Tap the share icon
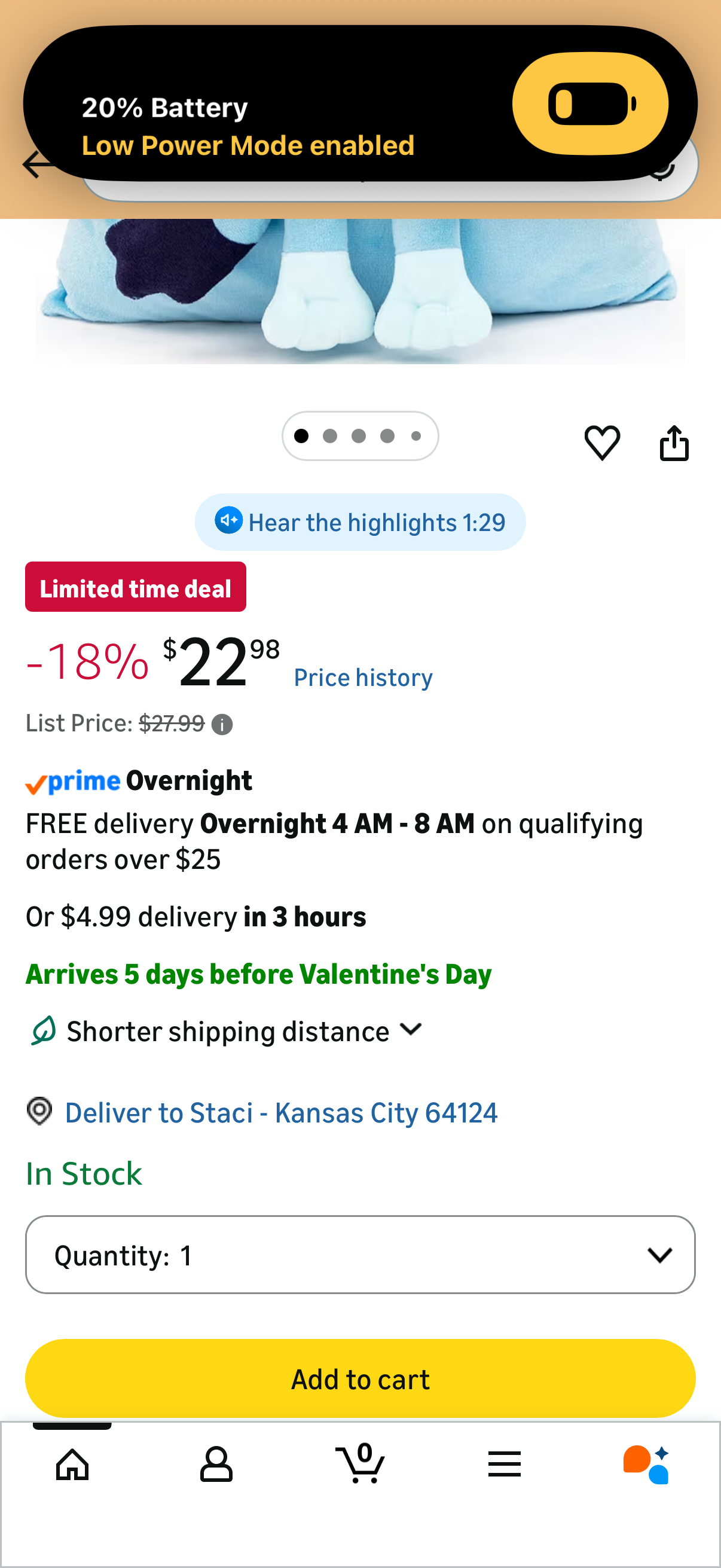 click(x=674, y=443)
